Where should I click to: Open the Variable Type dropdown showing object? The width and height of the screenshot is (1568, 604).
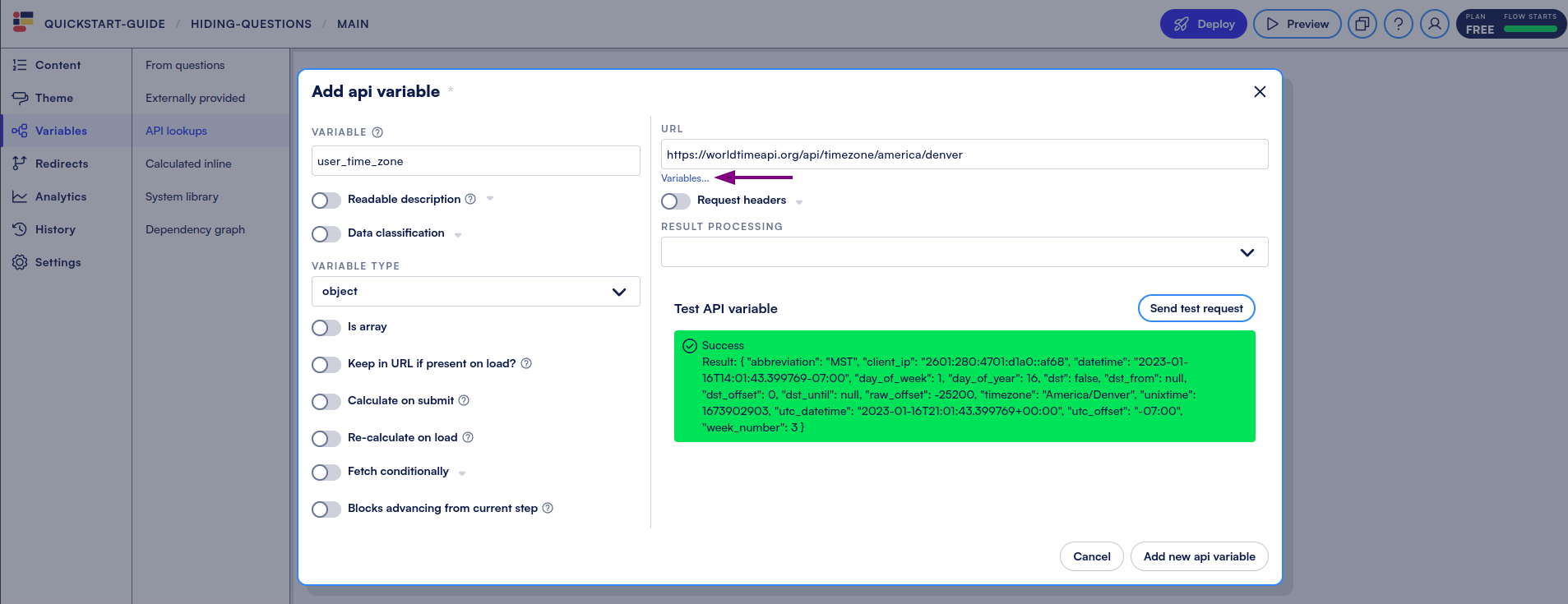point(475,292)
